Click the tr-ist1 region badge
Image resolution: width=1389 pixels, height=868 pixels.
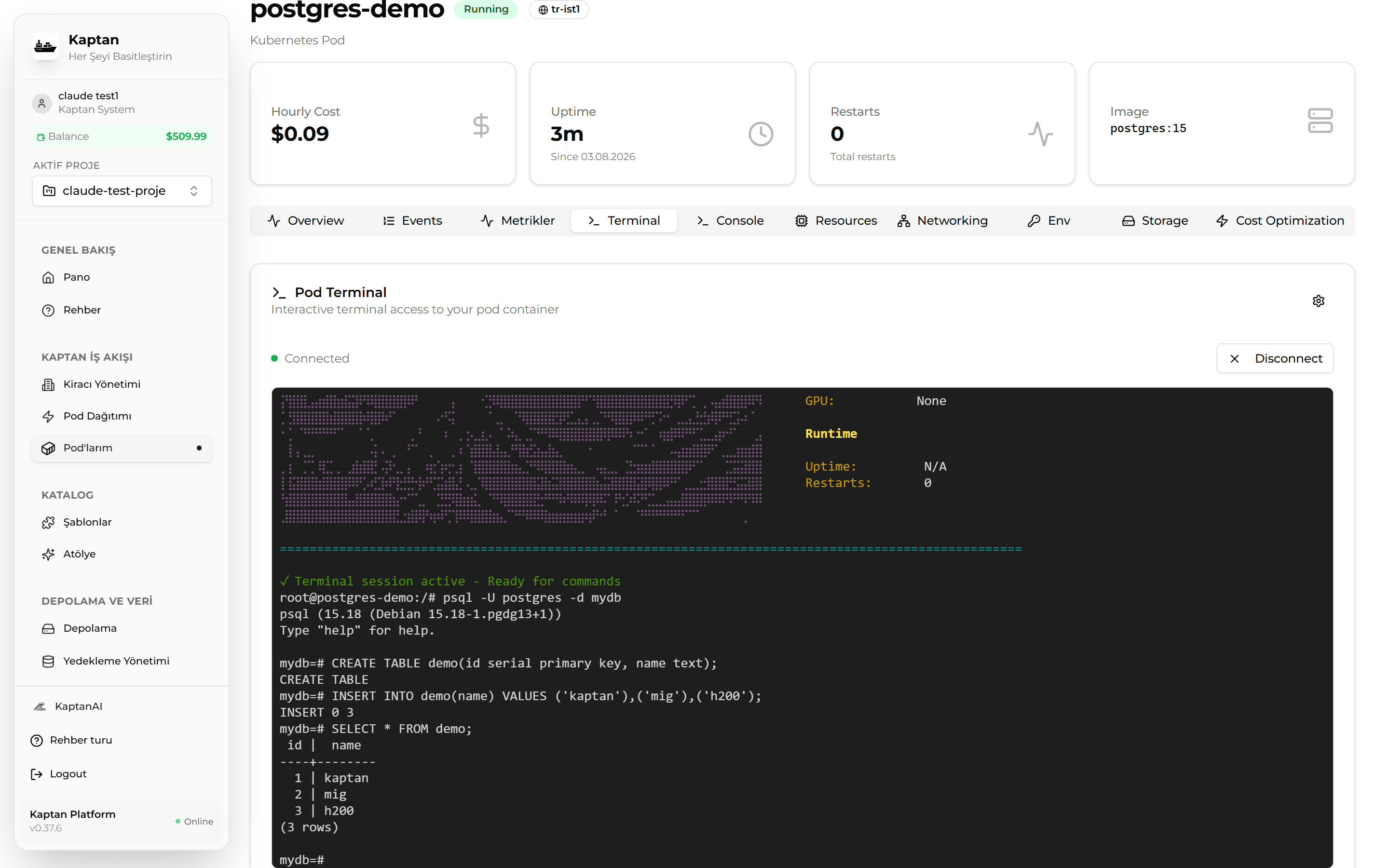[x=558, y=9]
